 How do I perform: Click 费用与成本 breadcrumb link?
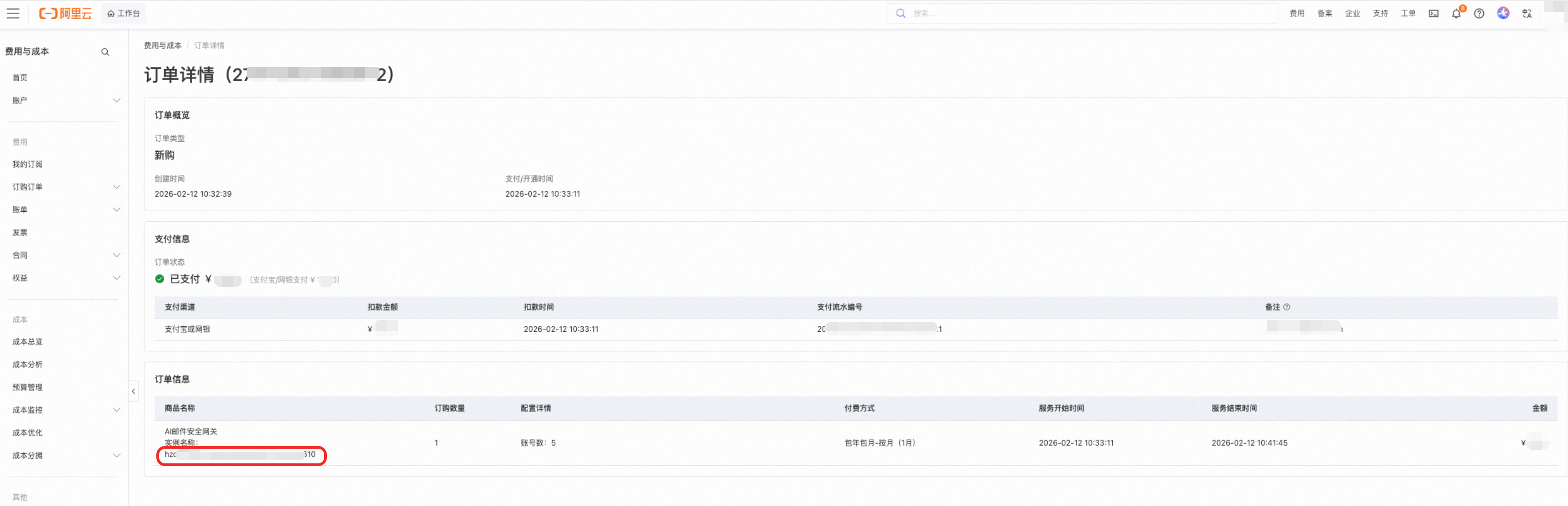click(162, 46)
